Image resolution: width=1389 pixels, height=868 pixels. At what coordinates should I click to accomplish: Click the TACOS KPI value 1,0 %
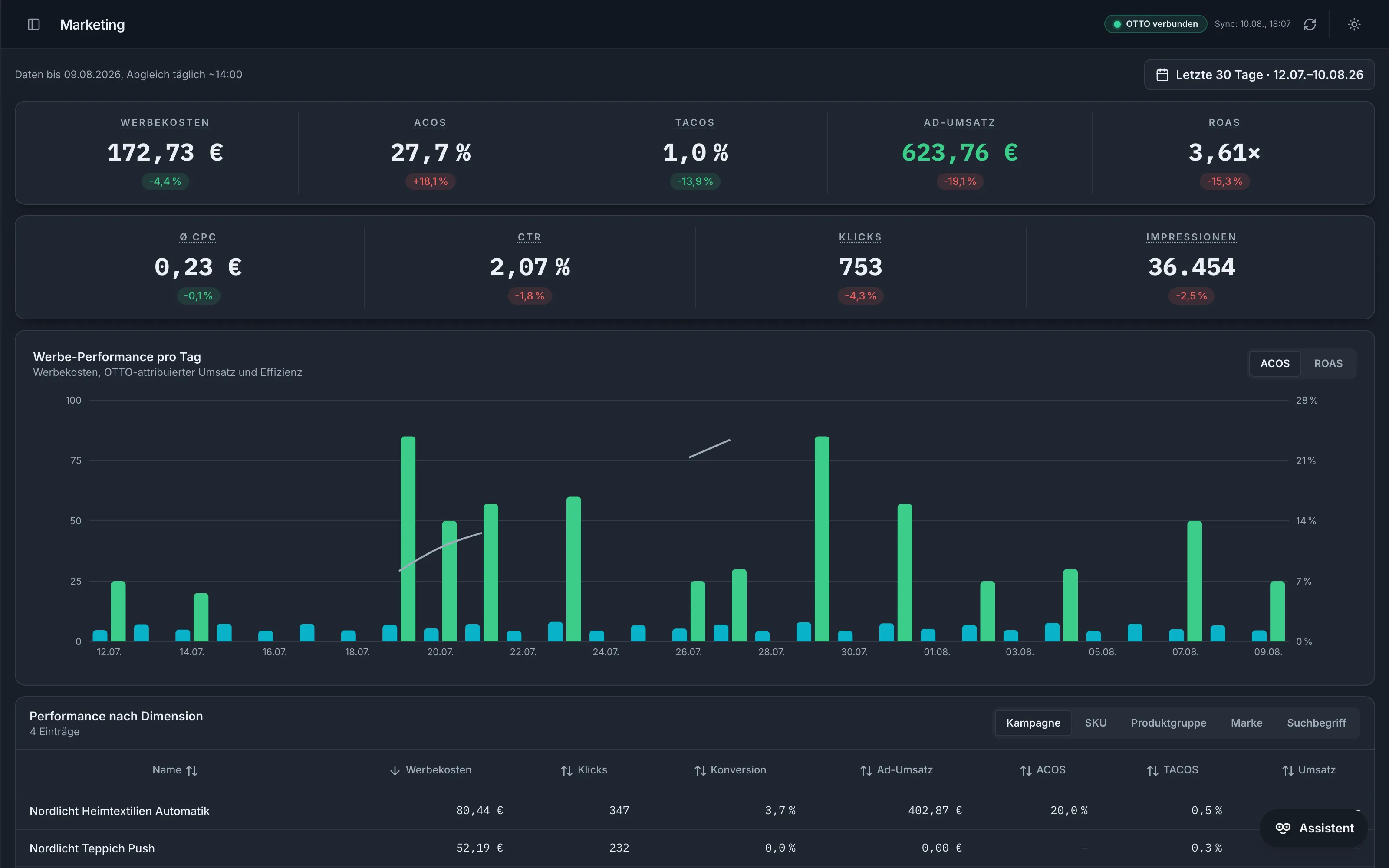click(695, 153)
